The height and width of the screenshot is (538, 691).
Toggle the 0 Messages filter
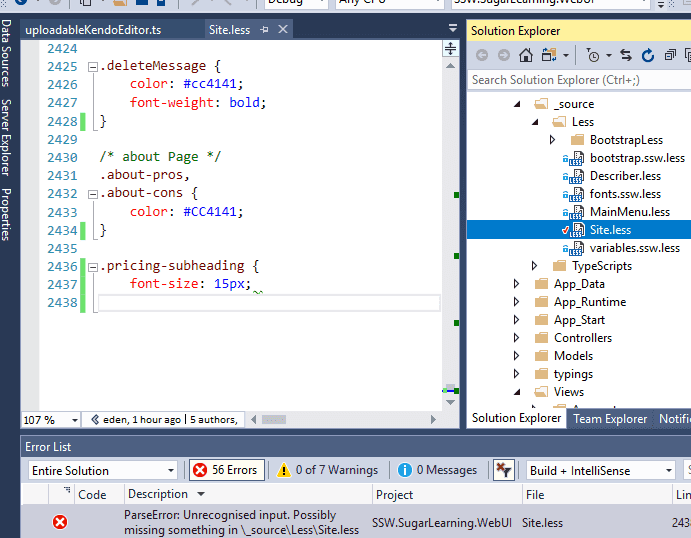tap(438, 470)
